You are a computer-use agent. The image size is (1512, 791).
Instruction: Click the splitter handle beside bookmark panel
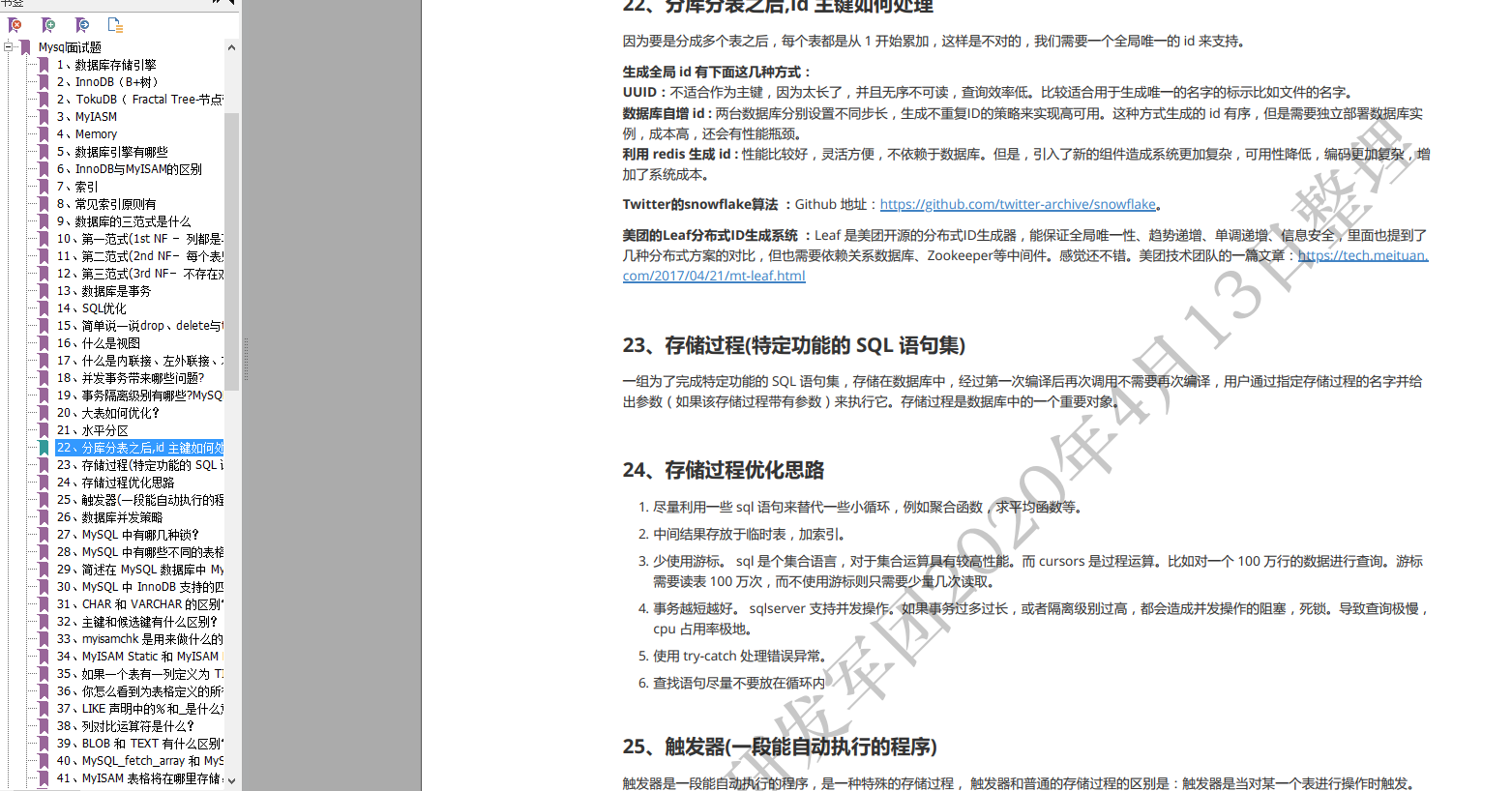[x=245, y=359]
